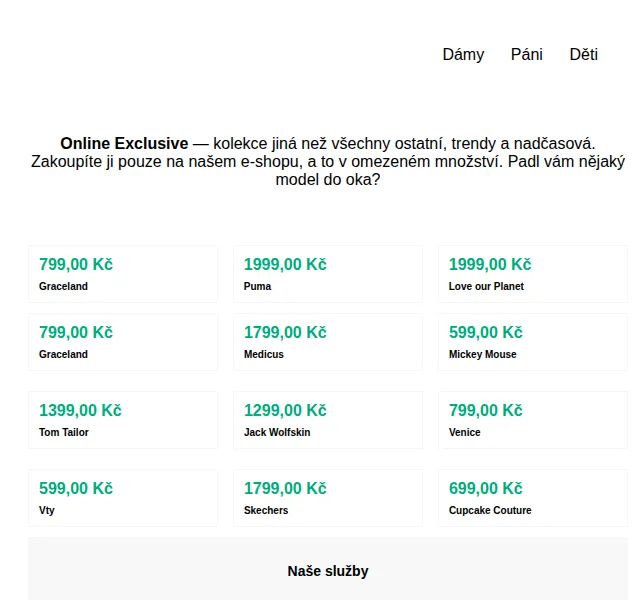Click the 599,00 Kč price above Vty
Viewport: 640px width, 600px height.
pos(76,489)
